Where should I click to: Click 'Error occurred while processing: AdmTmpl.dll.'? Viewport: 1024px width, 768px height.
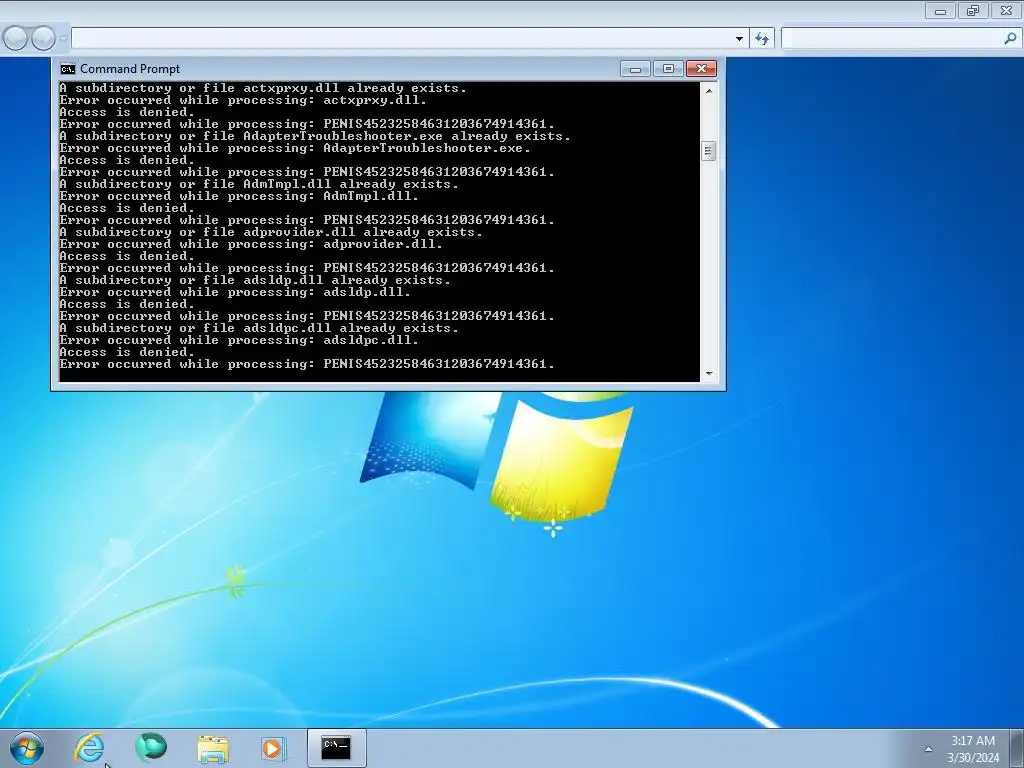[x=238, y=196]
